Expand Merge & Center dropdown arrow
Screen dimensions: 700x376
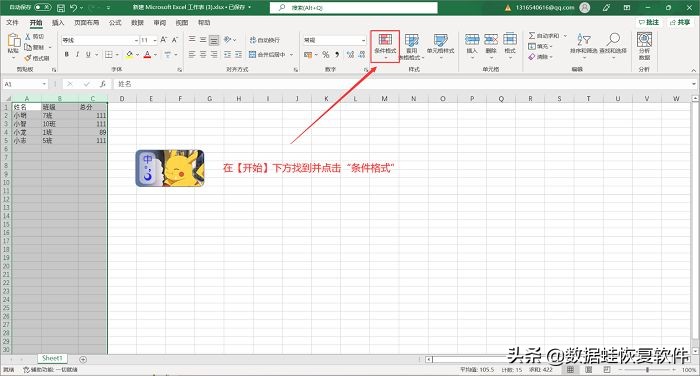click(x=292, y=55)
